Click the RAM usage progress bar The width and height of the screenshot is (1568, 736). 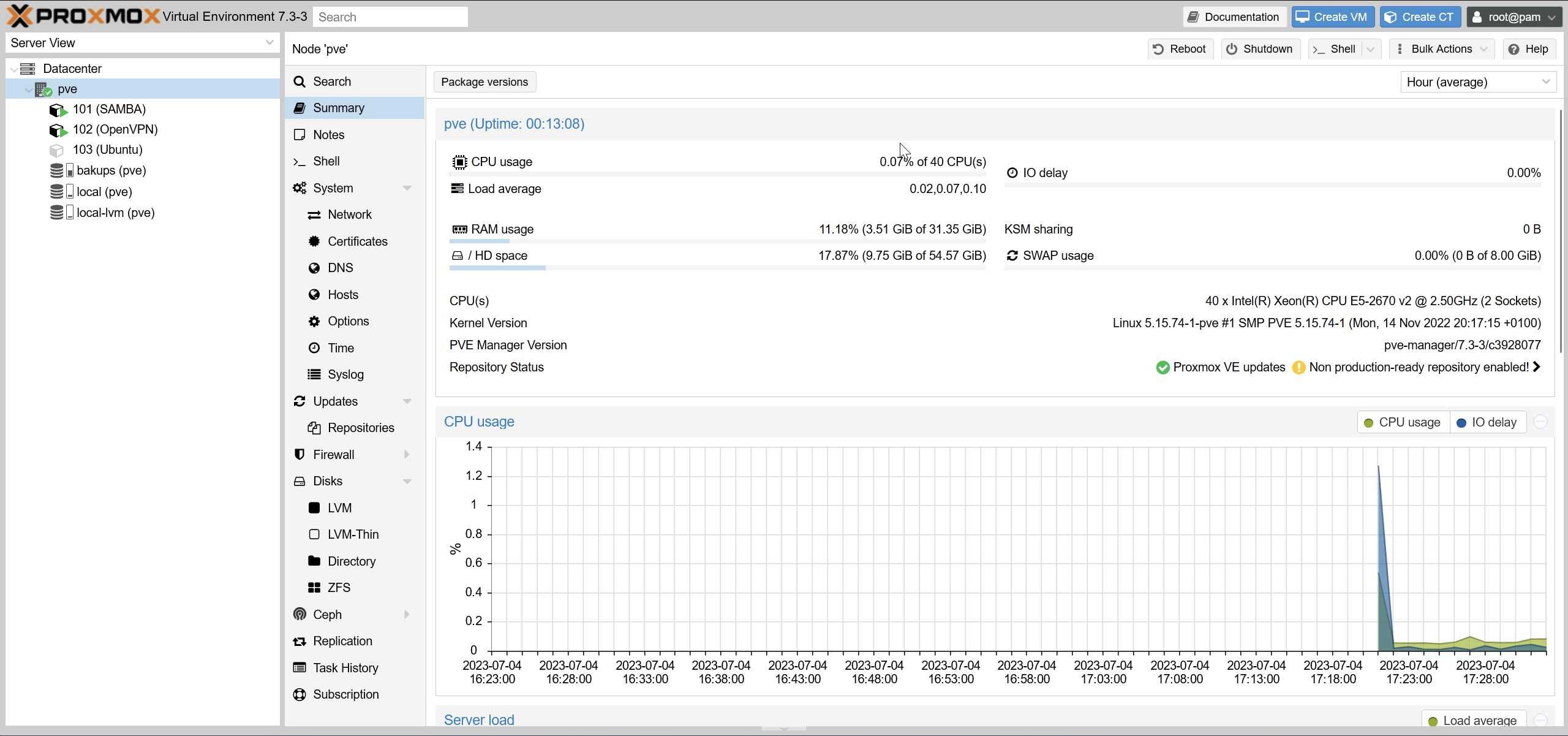pos(717,241)
